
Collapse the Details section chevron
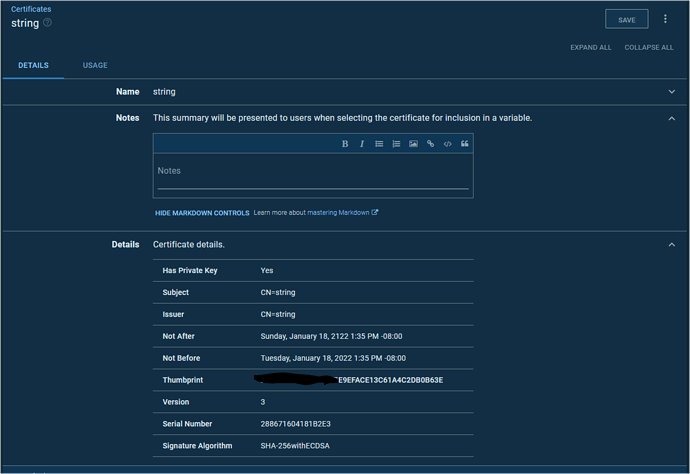point(671,245)
